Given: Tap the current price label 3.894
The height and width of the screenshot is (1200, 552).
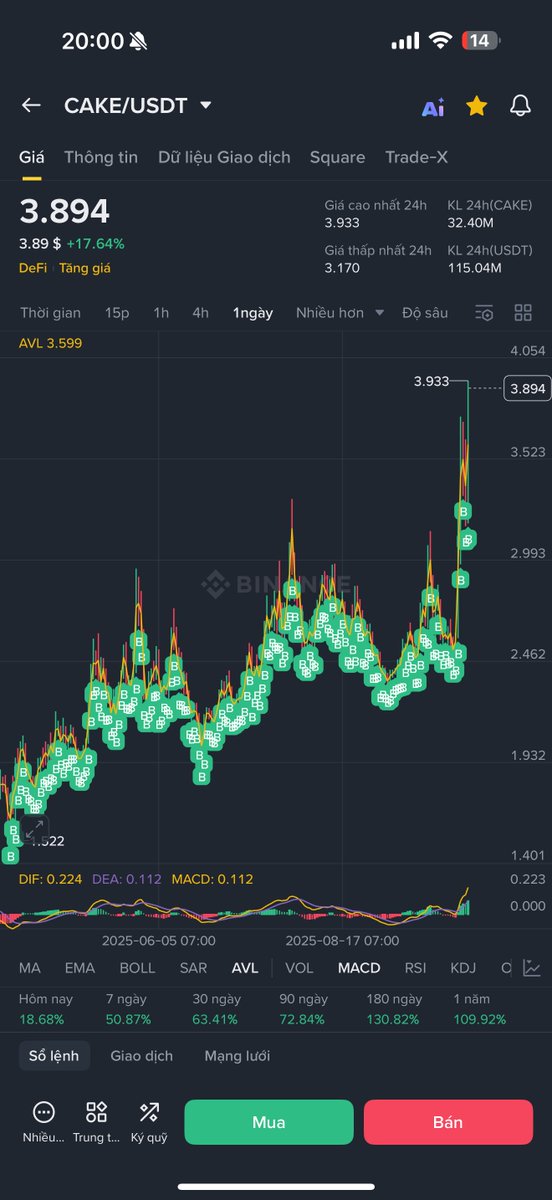Looking at the screenshot, I should point(527,389).
